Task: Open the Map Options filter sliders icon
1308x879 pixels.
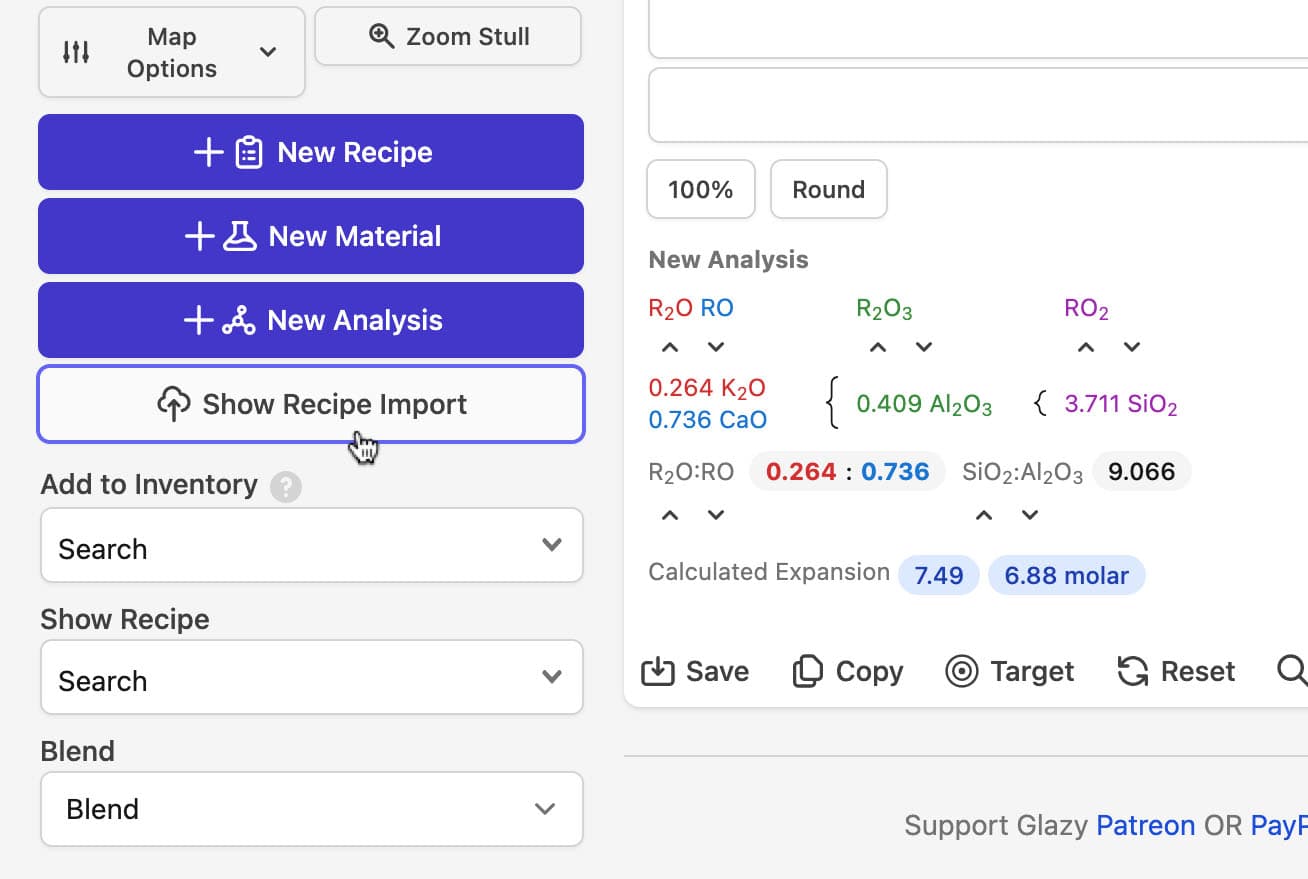Action: pos(78,52)
